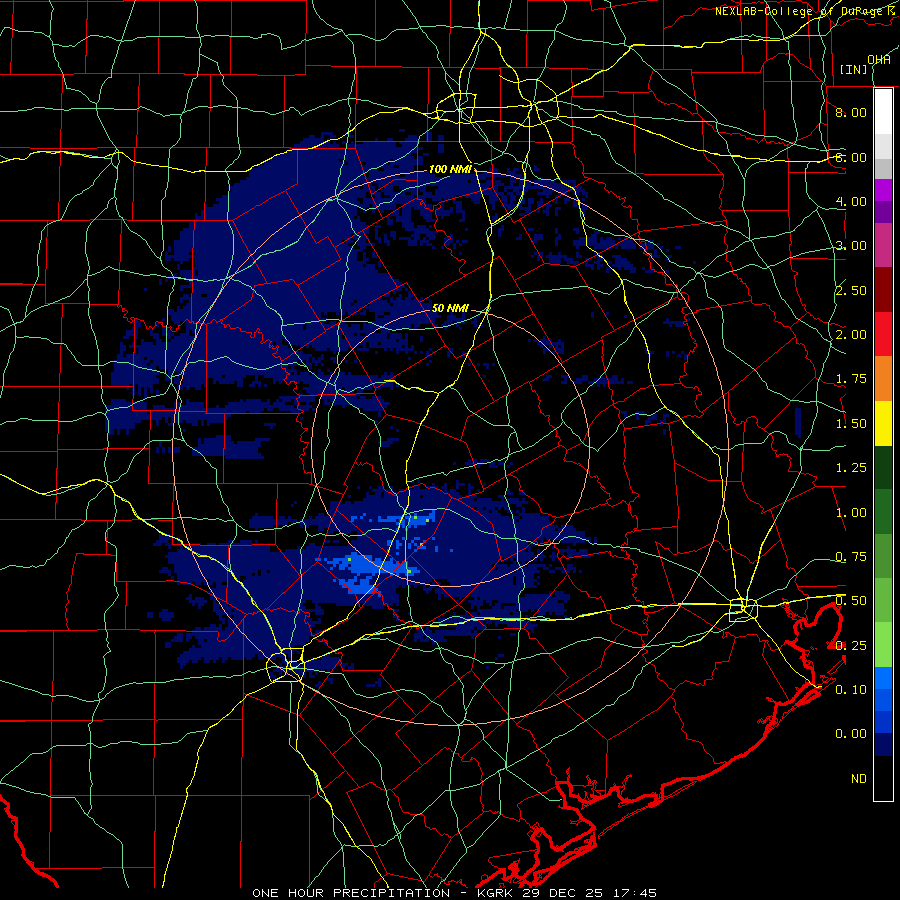This screenshot has width=900, height=900.
Task: Select the 8.00 legend value
Action: [x=851, y=112]
